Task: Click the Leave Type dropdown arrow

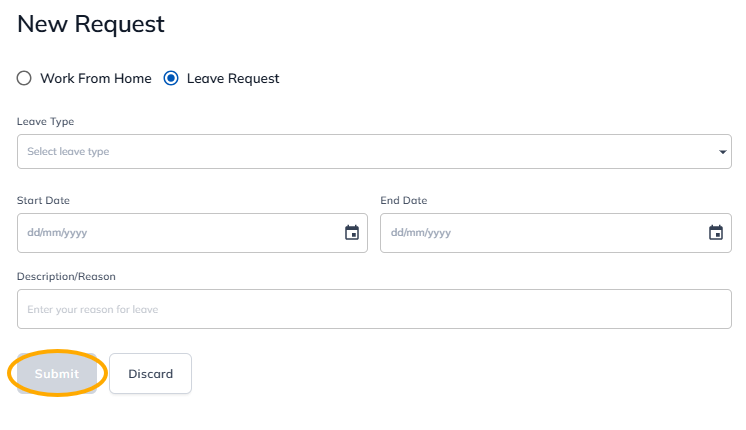Action: [723, 152]
